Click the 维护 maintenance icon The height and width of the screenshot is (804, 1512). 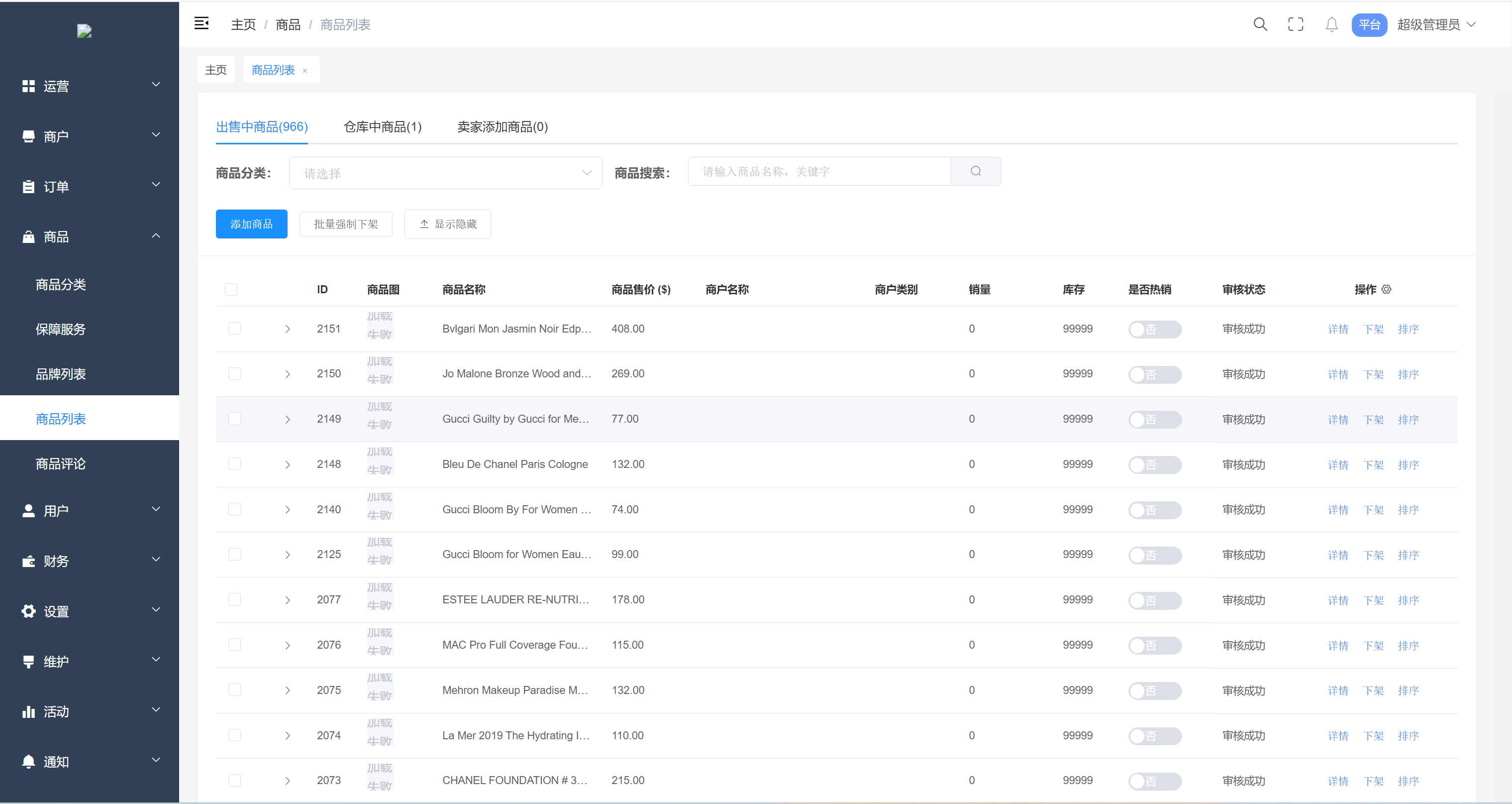coord(28,661)
